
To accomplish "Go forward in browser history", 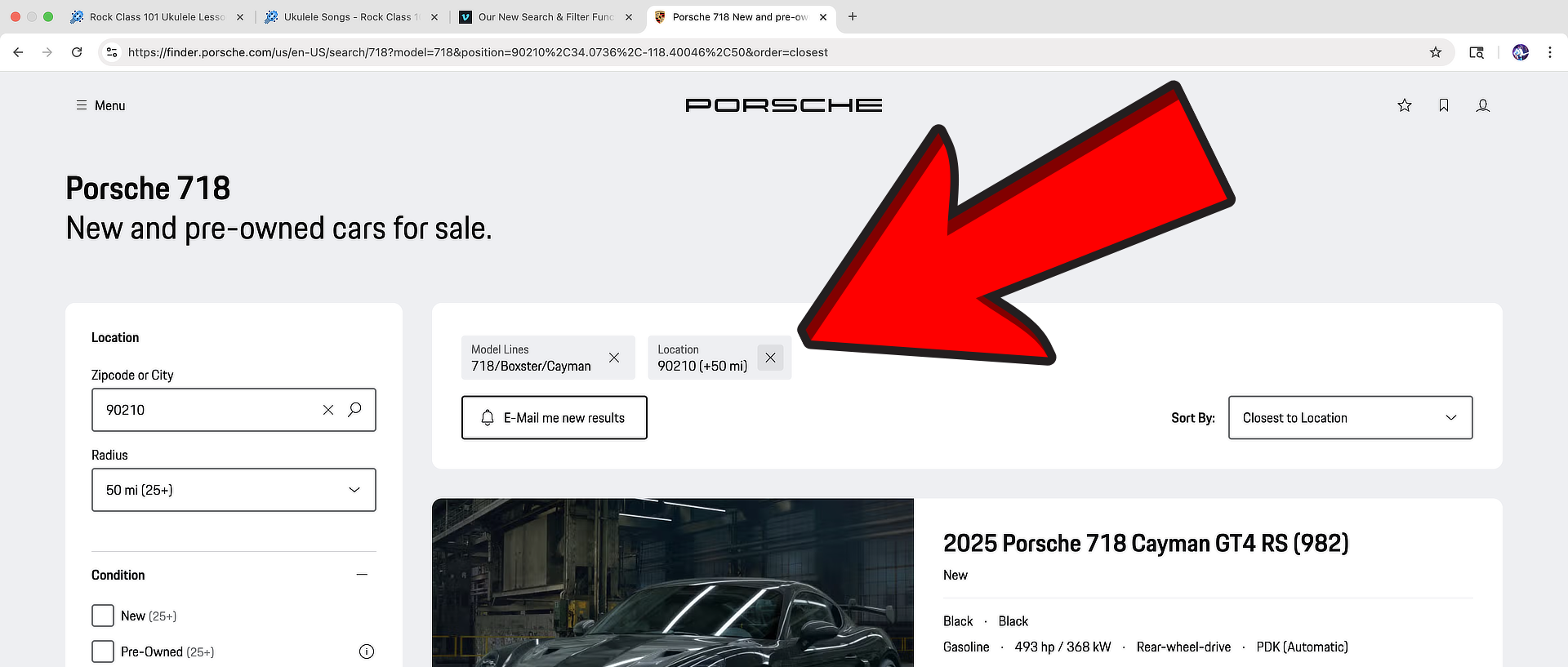I will pyautogui.click(x=47, y=52).
